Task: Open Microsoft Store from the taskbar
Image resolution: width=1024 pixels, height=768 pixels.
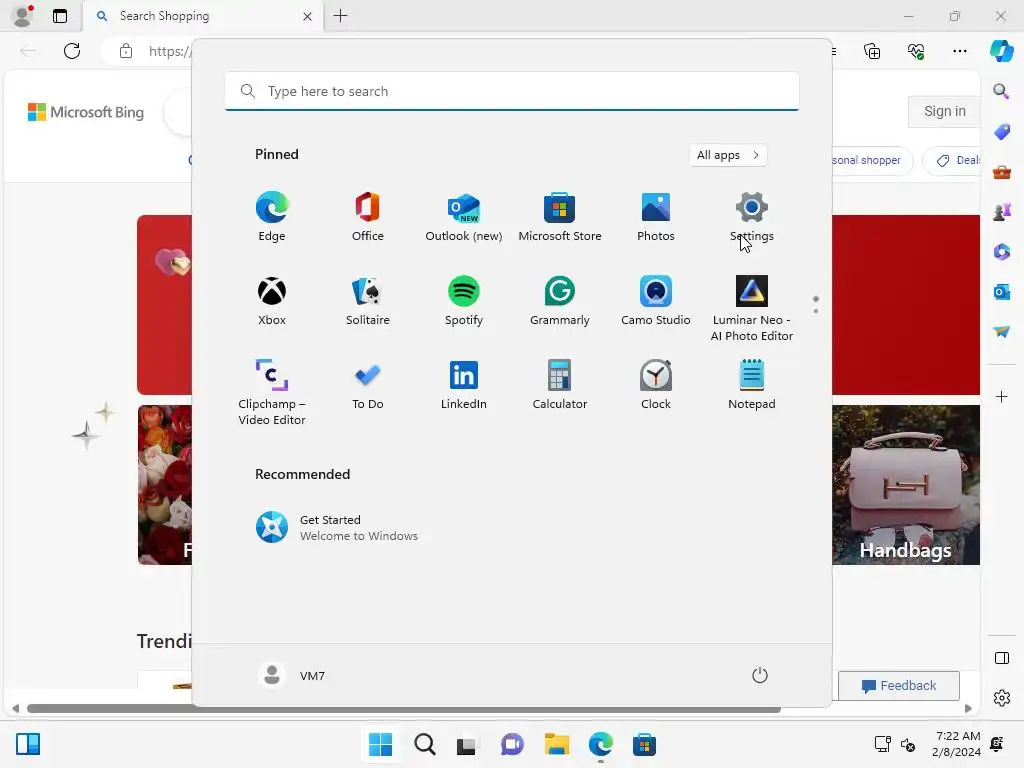Action: click(x=644, y=744)
